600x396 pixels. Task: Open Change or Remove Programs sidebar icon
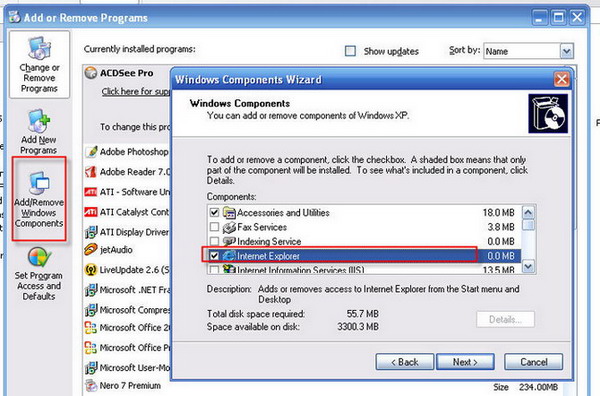coord(39,49)
